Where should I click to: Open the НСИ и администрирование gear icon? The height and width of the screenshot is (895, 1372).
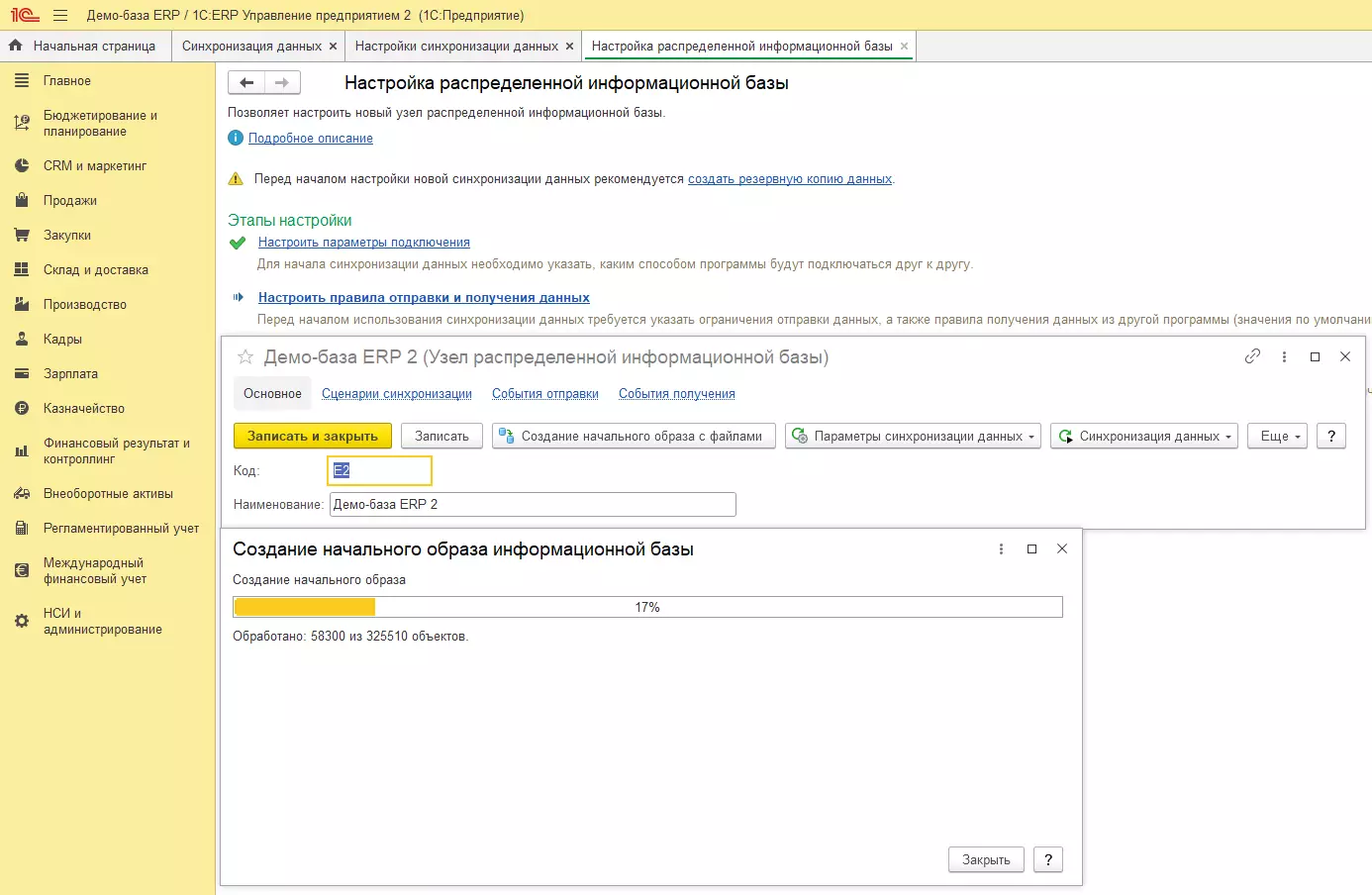tap(22, 622)
